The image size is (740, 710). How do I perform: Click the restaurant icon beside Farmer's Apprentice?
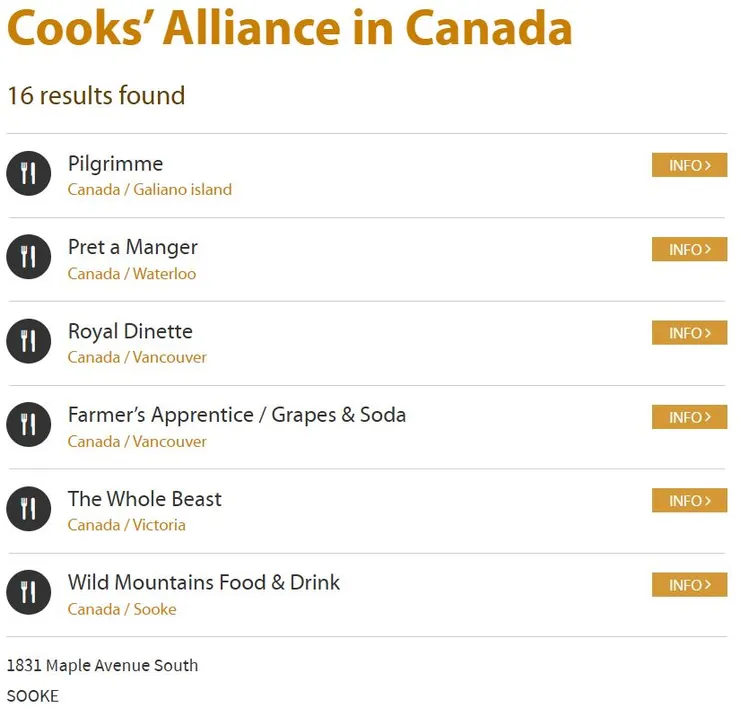[28, 426]
